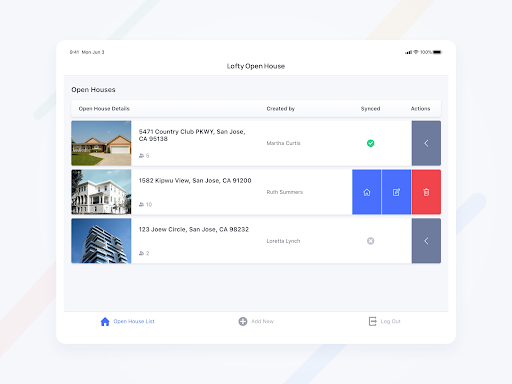
Task: Click the Synced column header
Action: click(370, 109)
